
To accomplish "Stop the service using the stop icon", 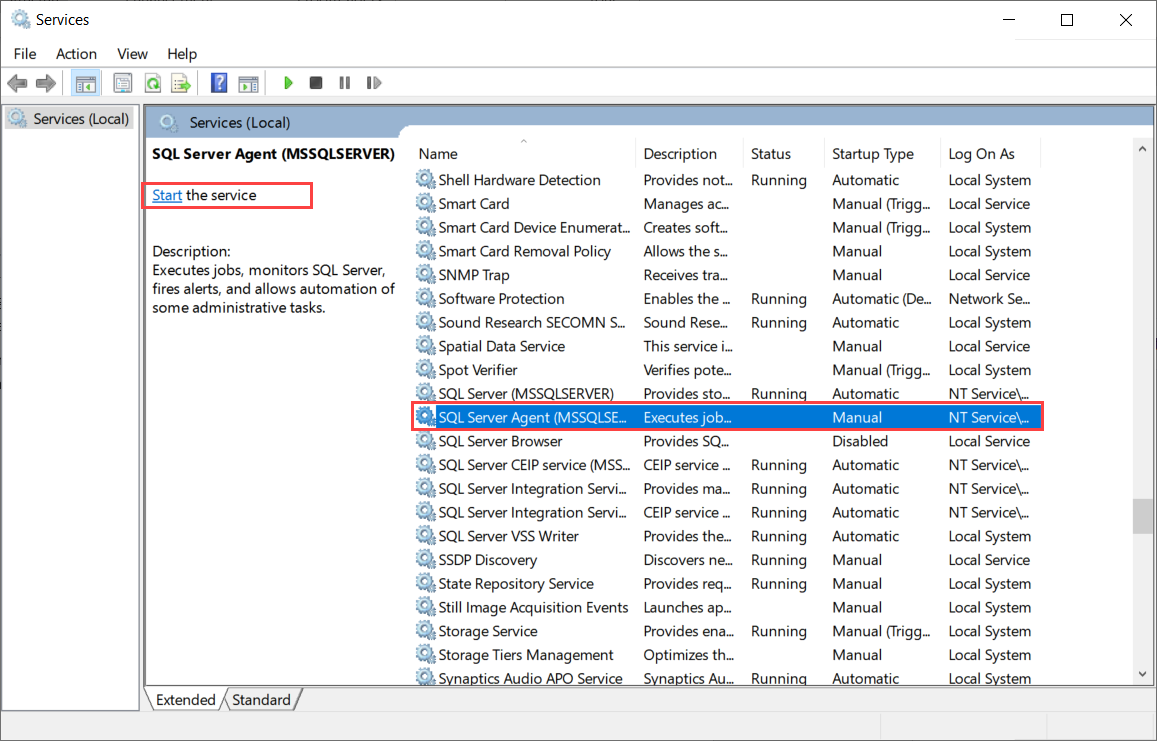I will (x=315, y=82).
